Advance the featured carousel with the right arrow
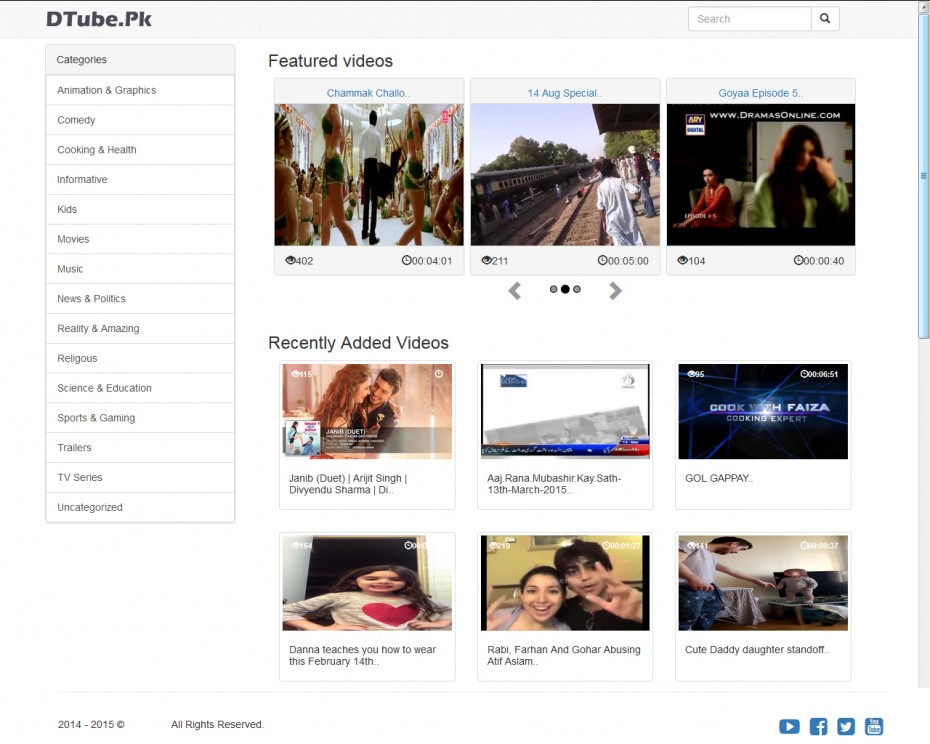The width and height of the screenshot is (930, 744). [615, 290]
